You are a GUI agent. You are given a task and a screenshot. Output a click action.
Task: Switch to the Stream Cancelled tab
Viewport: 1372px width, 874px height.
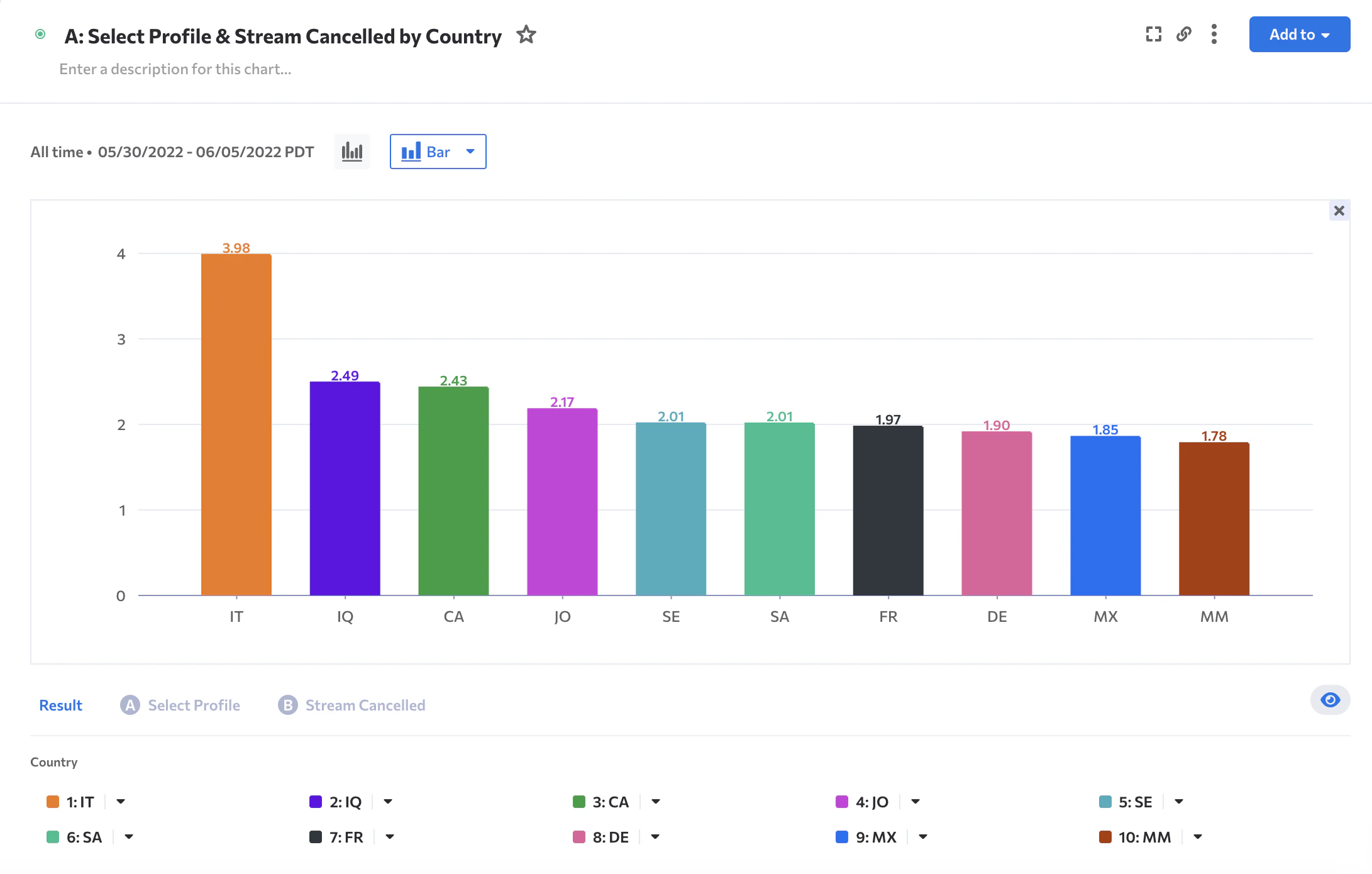[x=365, y=705]
